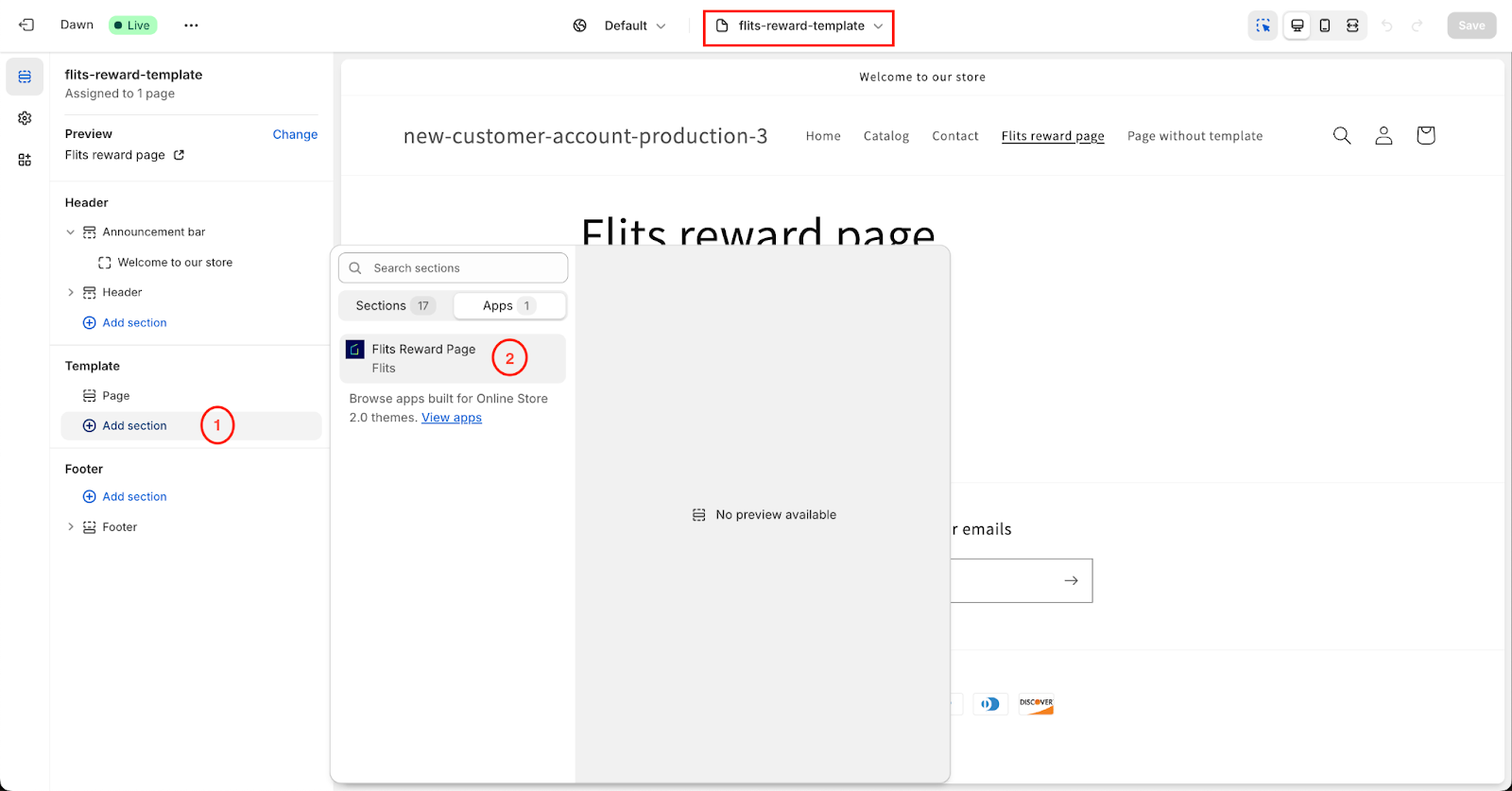This screenshot has height=791, width=1512.
Task: Open the flits-reward-template selector dropdown
Action: [x=799, y=26]
